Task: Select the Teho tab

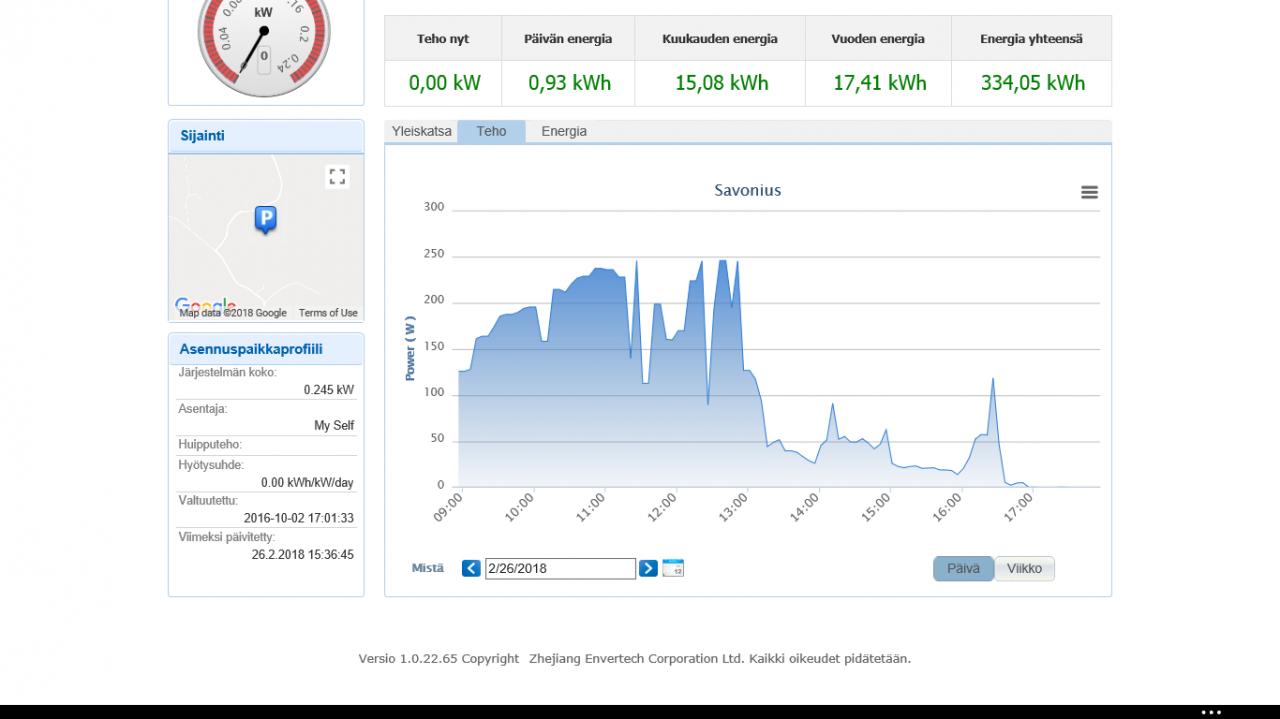Action: click(x=491, y=131)
